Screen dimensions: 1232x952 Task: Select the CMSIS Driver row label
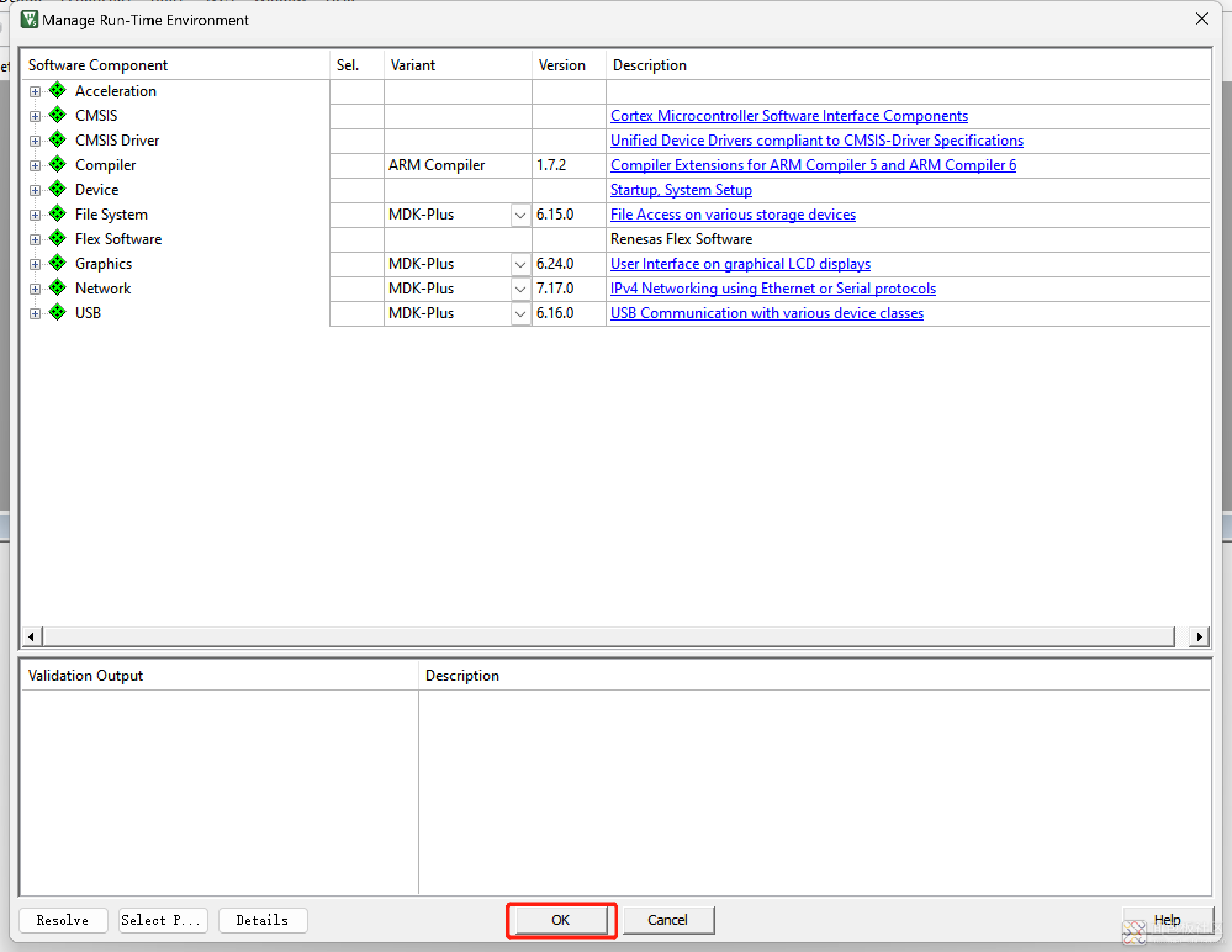tap(117, 141)
